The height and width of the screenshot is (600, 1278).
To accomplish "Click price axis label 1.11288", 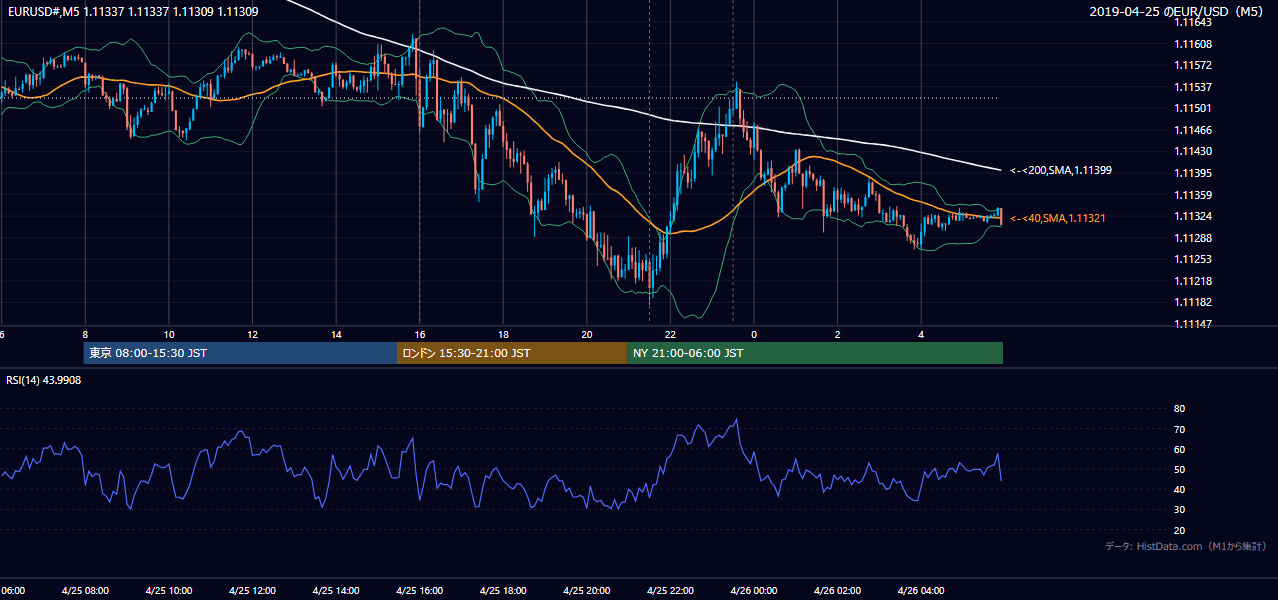I will (1193, 238).
